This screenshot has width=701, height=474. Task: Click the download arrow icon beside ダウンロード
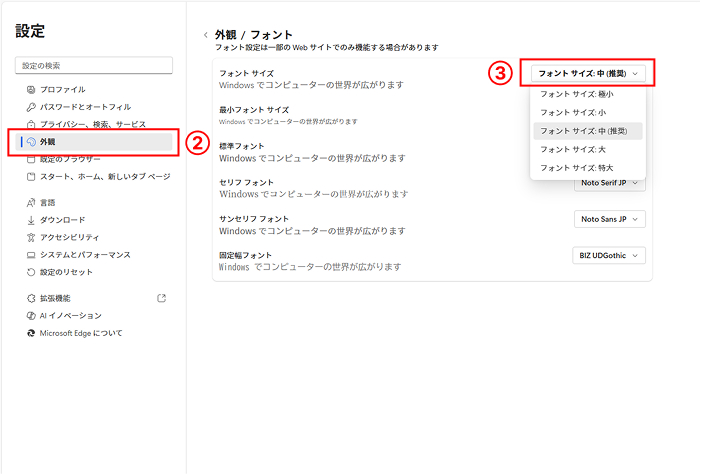31,220
